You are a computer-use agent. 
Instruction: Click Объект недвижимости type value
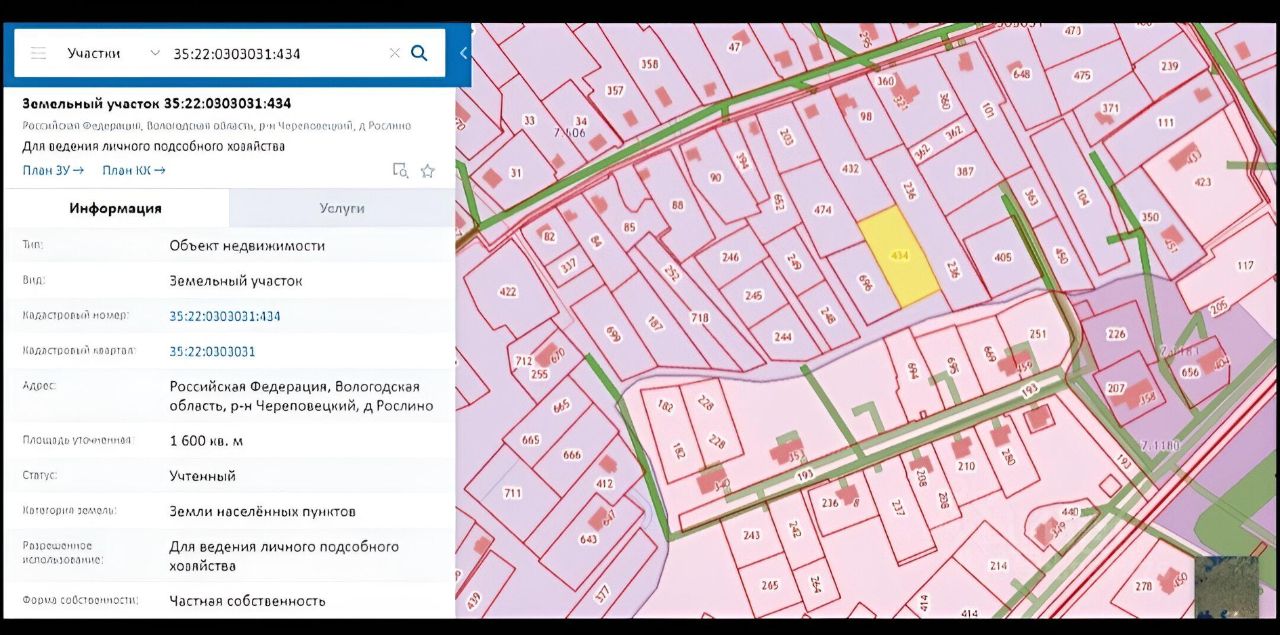pos(247,245)
